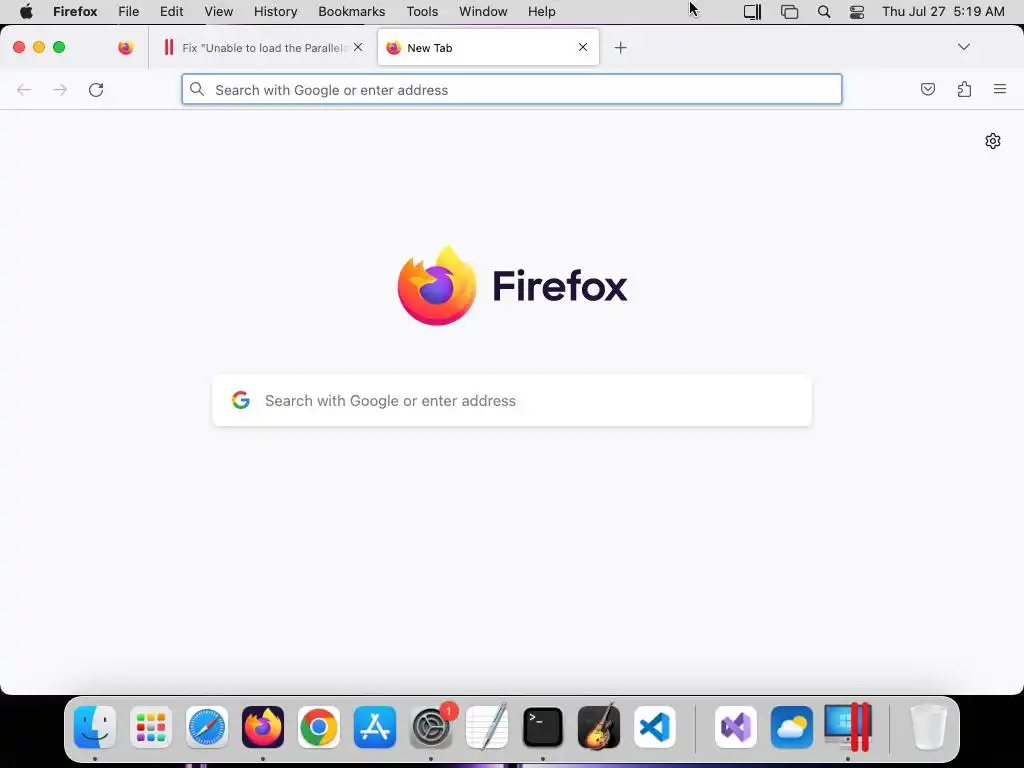
Task: Open Visual Studio Code from the Dock
Action: coord(654,727)
